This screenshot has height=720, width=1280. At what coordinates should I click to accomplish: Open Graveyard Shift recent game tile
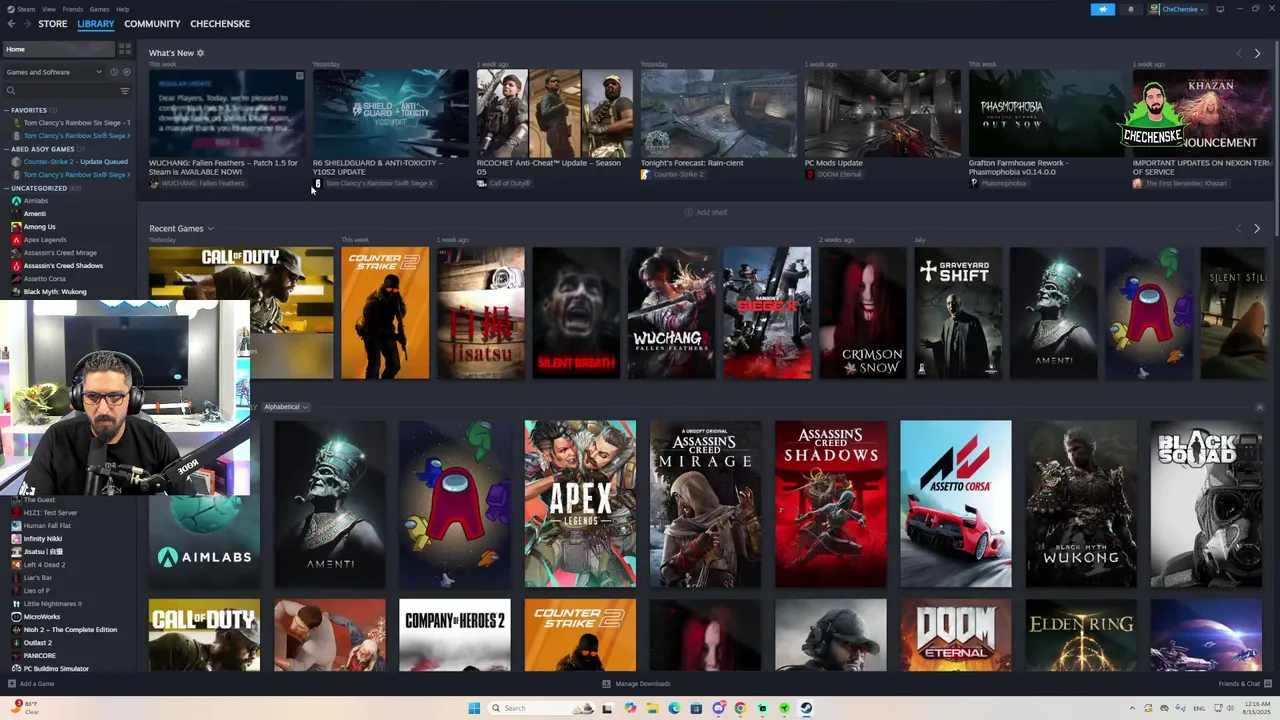point(958,313)
